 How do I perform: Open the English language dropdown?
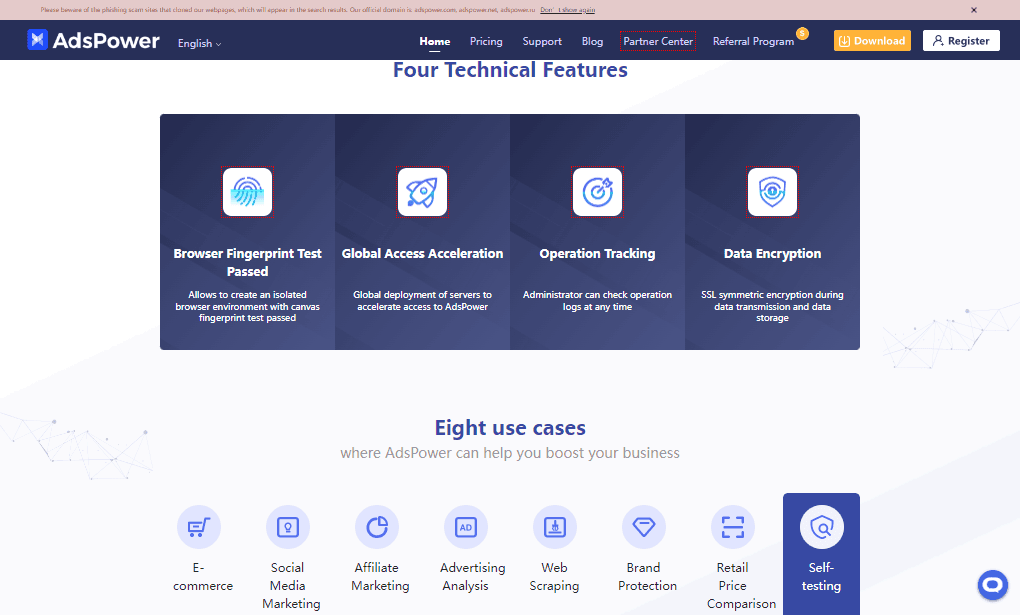click(x=199, y=43)
